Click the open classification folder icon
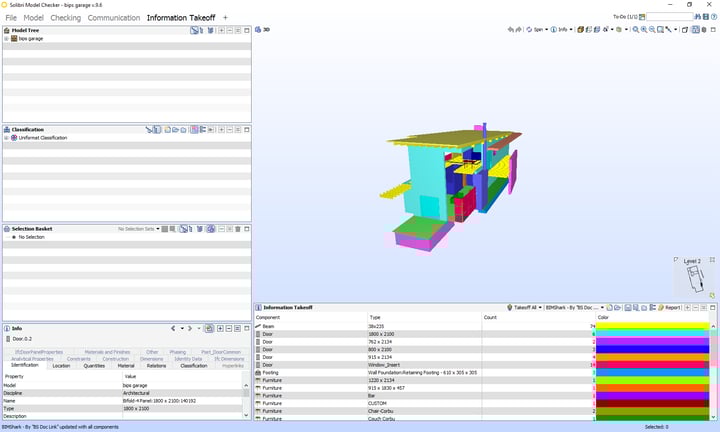 [x=175, y=130]
